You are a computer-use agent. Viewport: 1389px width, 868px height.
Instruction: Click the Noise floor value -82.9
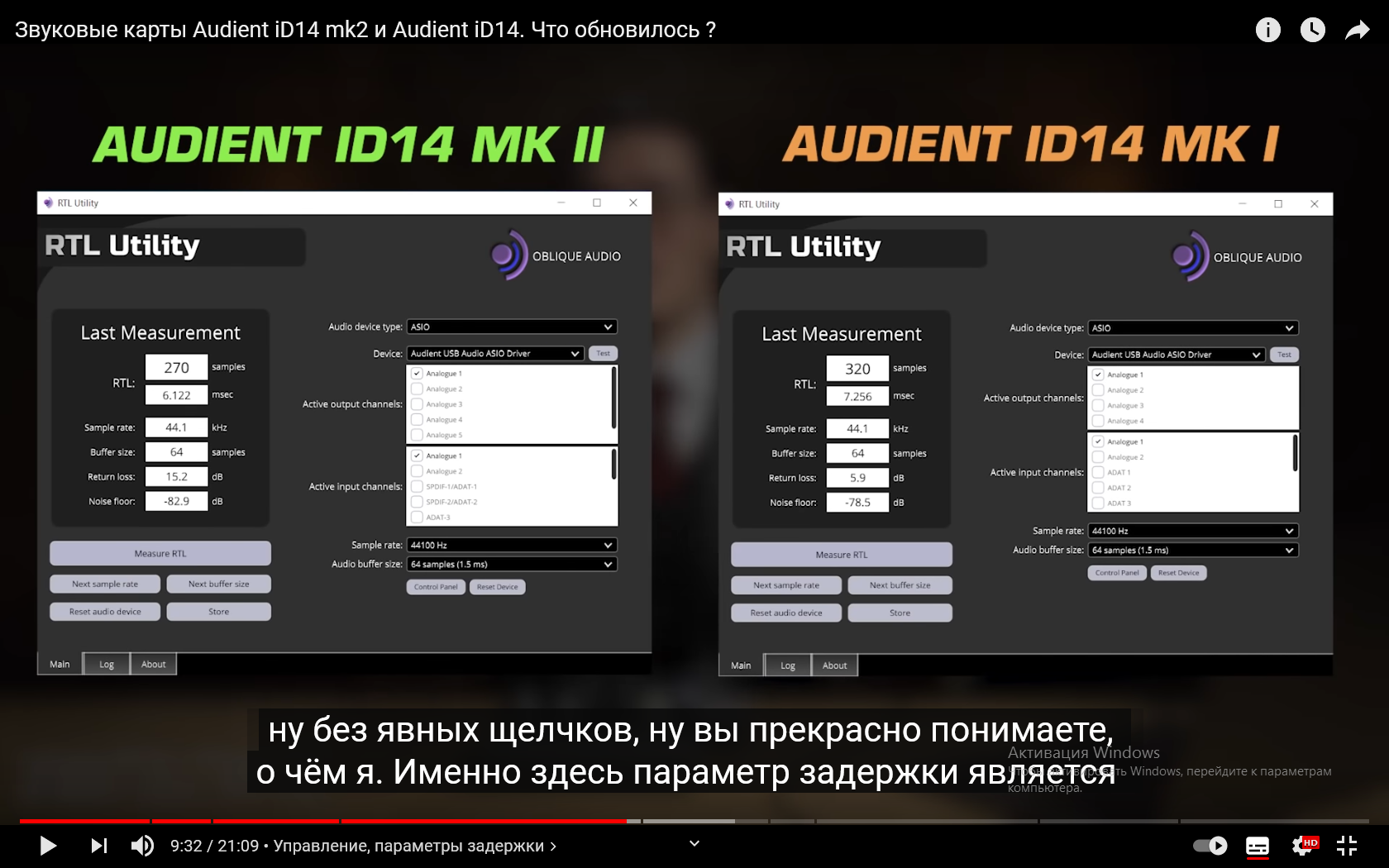(176, 501)
